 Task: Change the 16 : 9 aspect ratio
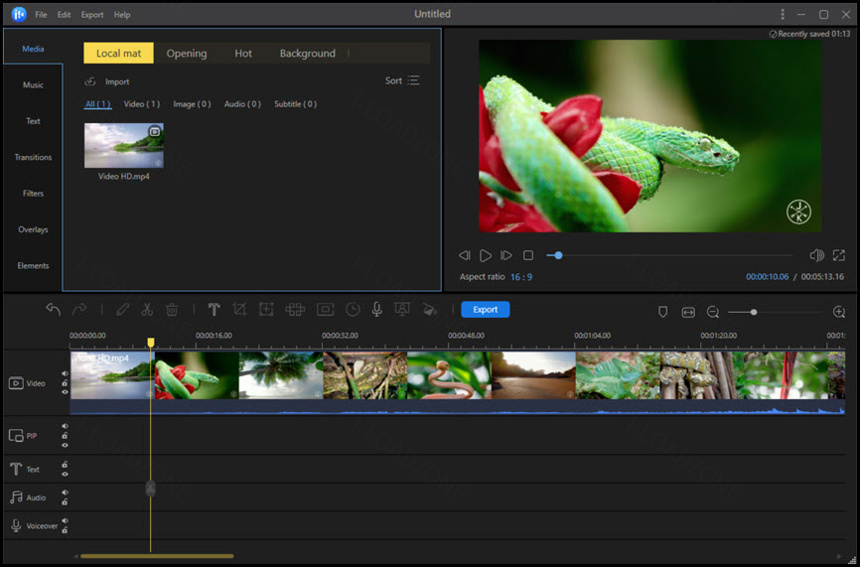click(521, 277)
